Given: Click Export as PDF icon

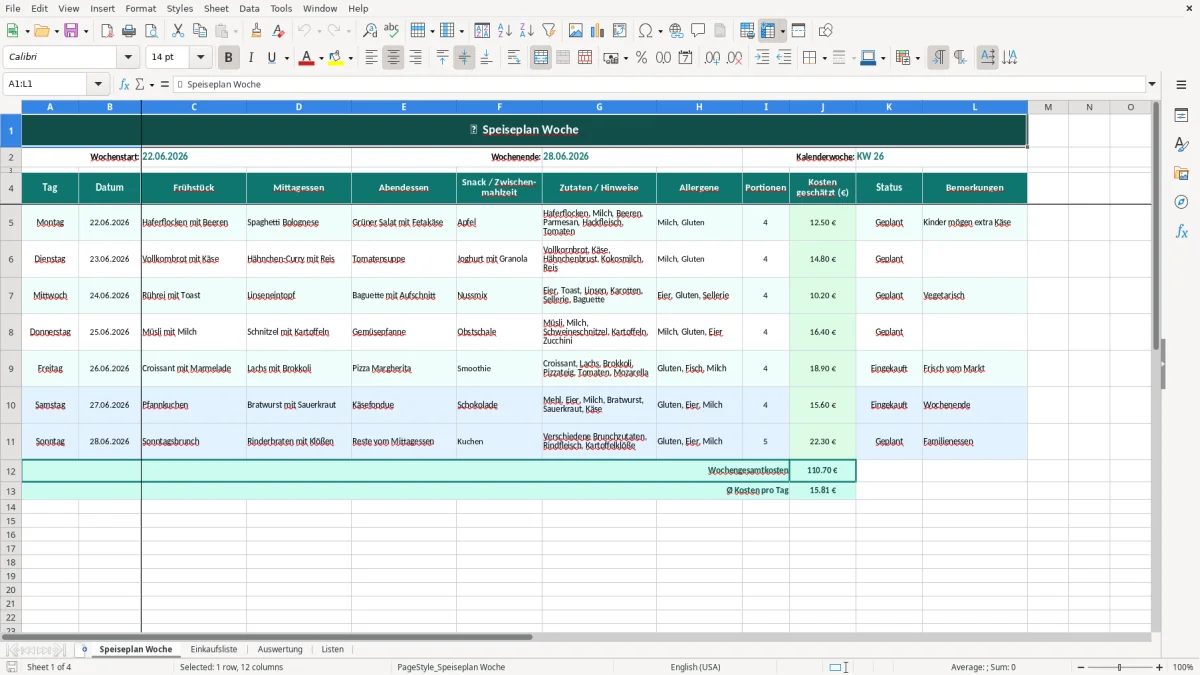Looking at the screenshot, I should coord(107,31).
